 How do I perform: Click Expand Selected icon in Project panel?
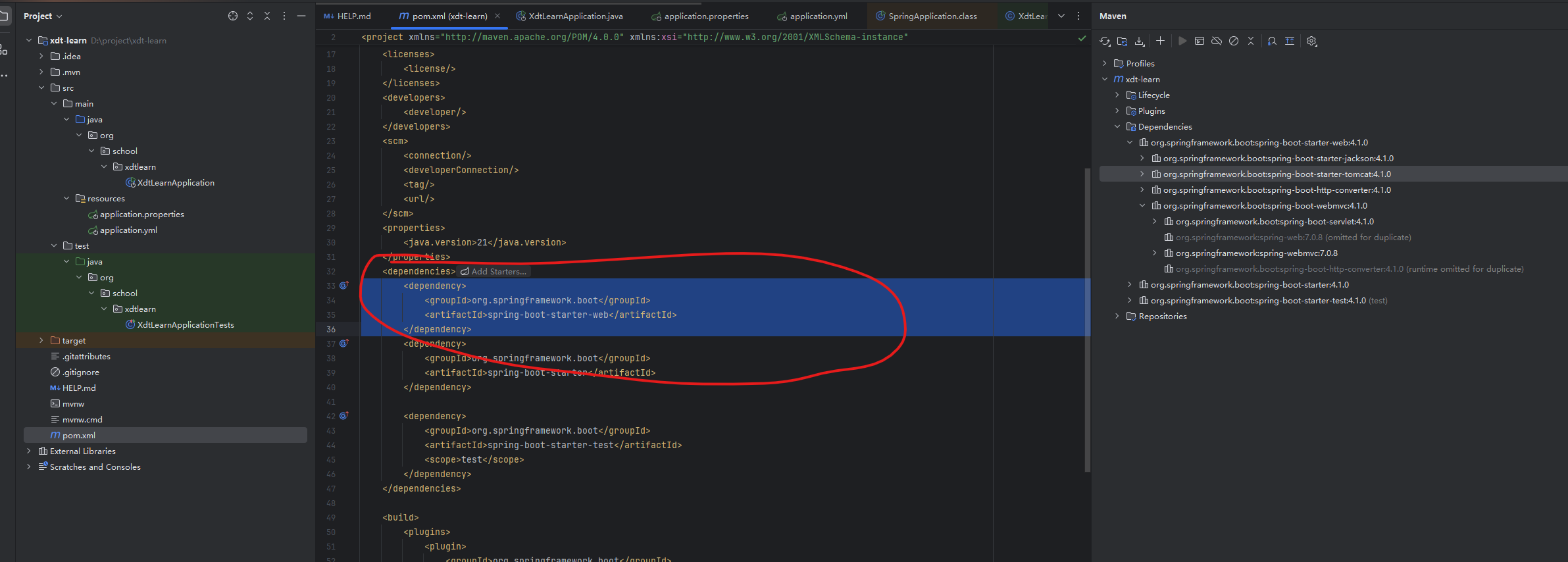pyautogui.click(x=250, y=16)
